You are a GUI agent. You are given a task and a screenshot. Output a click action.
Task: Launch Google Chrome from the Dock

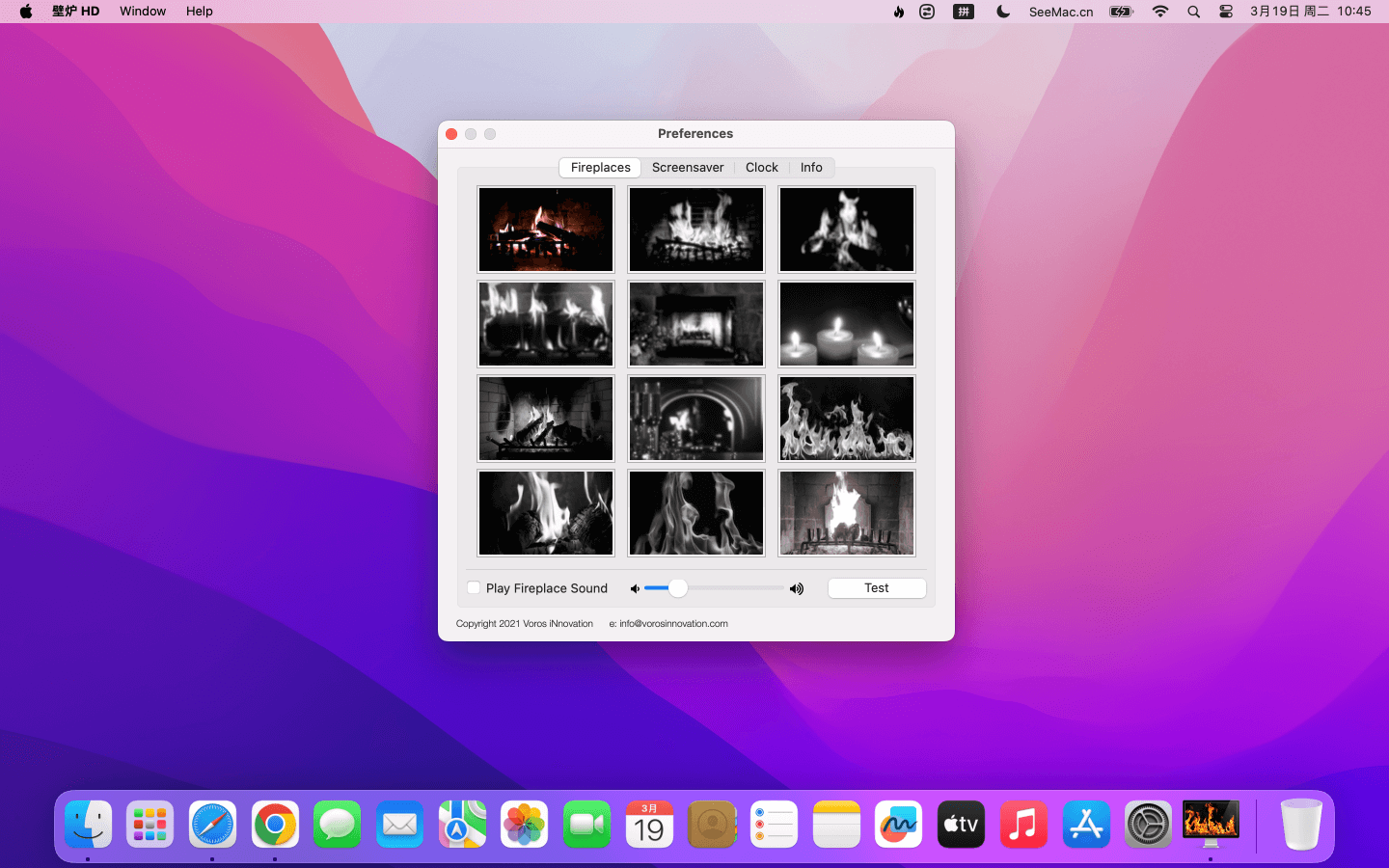point(275,825)
